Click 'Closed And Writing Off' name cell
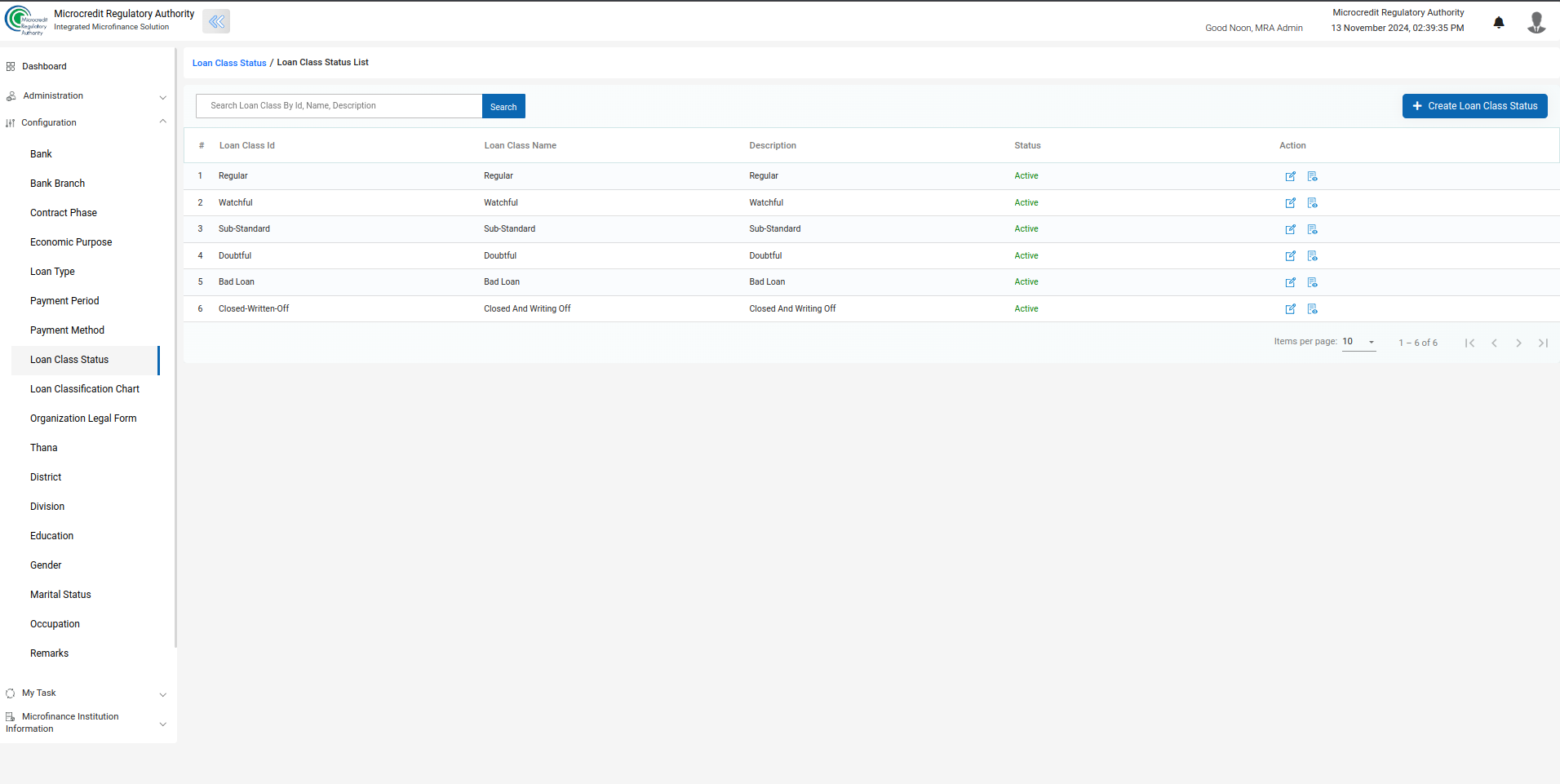 coord(527,308)
